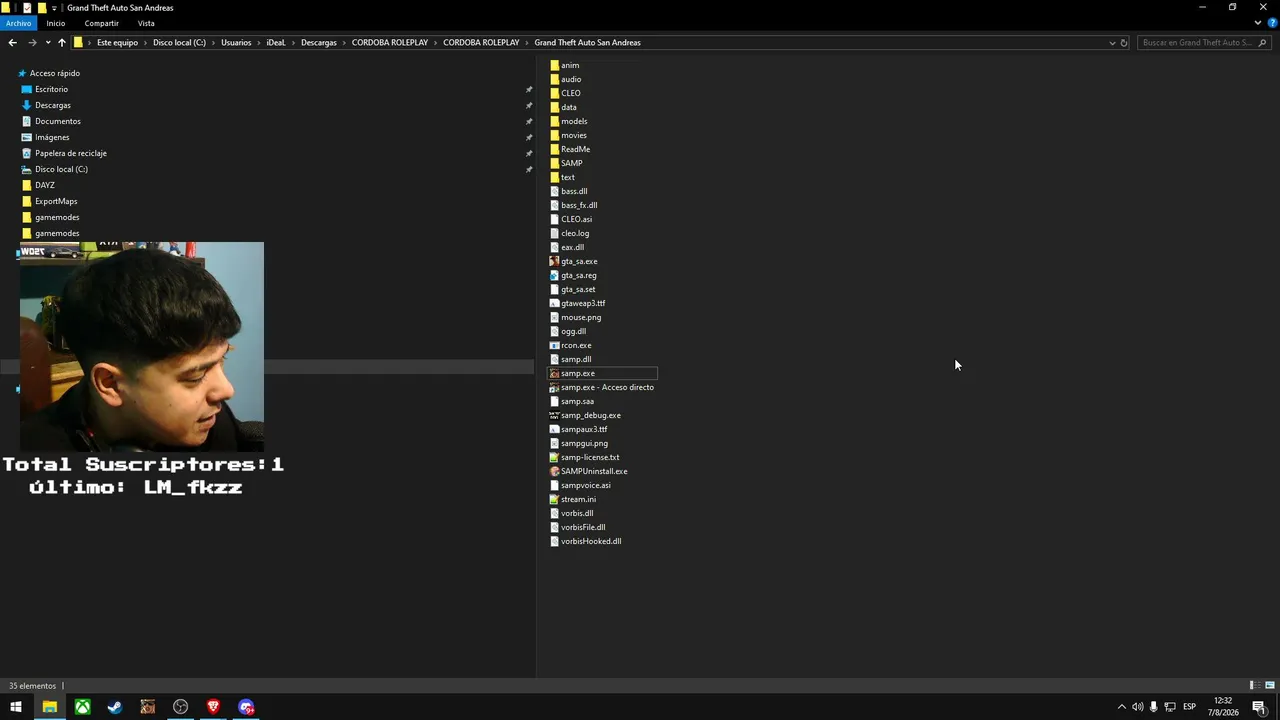Select the mouse.png image file icon
Viewport: 1280px width, 720px height.
click(x=554, y=317)
